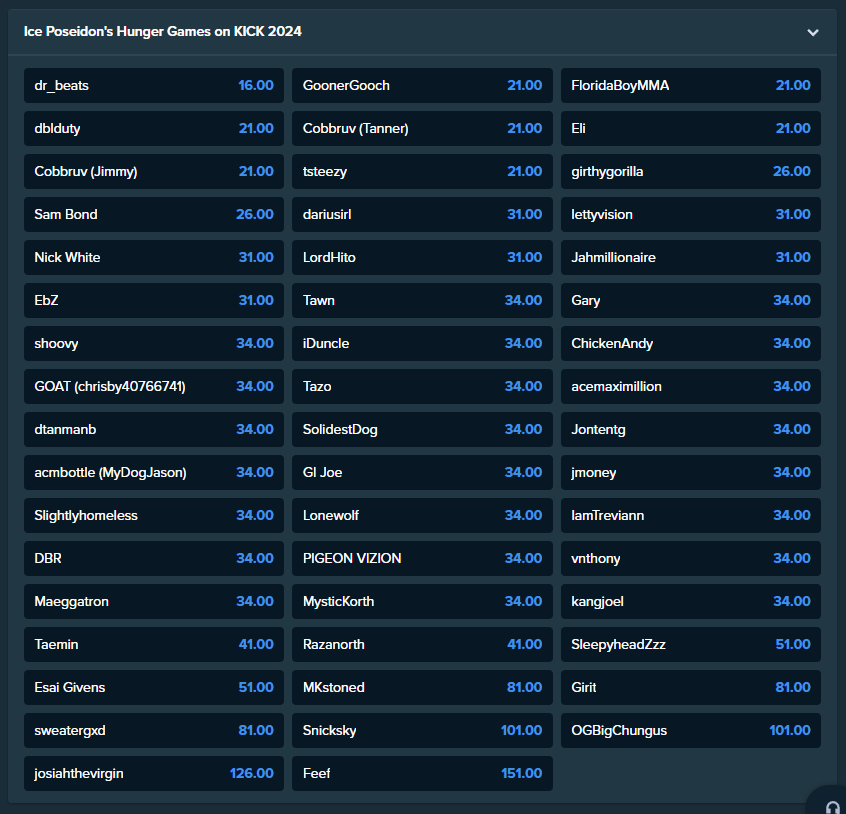
Task: Select ChickenAndy outcome
Action: coord(691,344)
